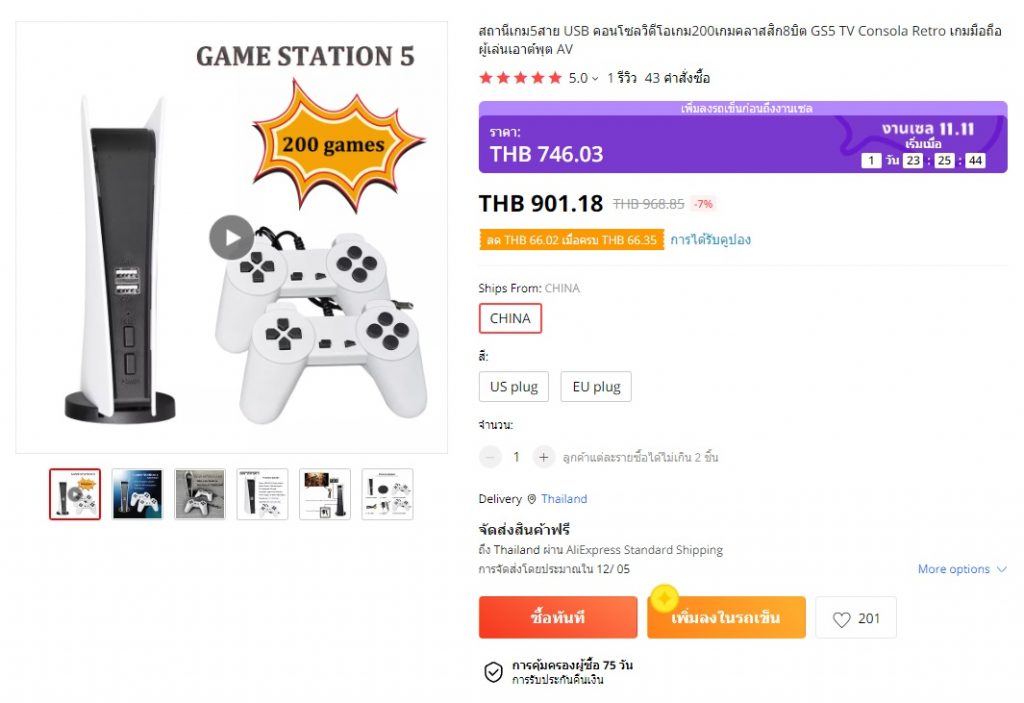Select CHINA as ships-from option
The width and height of the screenshot is (1024, 703).
coord(510,318)
